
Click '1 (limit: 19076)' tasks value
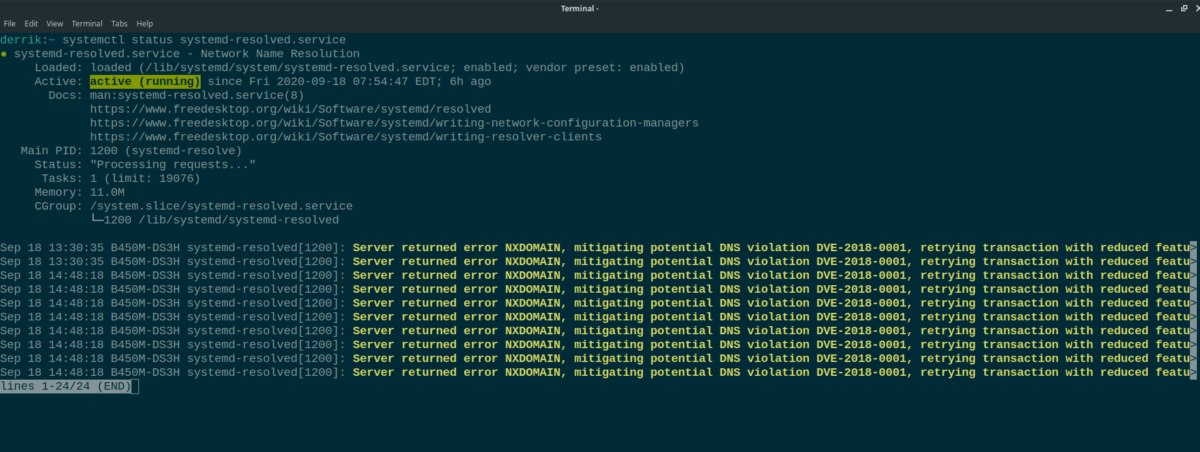[145, 178]
